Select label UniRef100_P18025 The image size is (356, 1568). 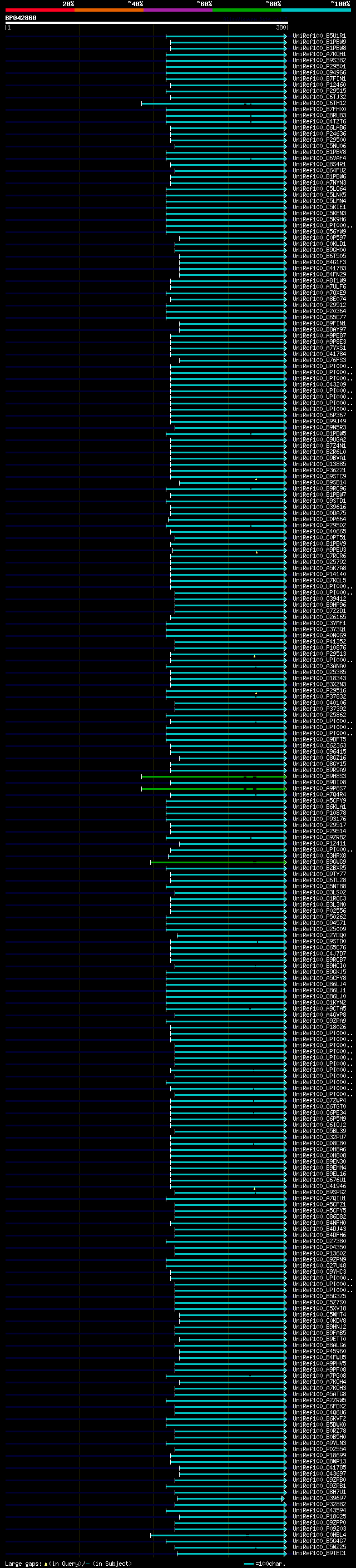(x=319, y=1516)
